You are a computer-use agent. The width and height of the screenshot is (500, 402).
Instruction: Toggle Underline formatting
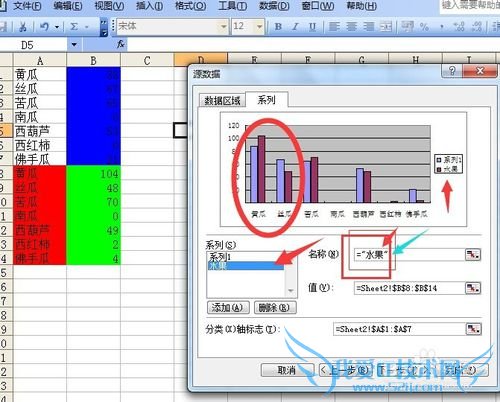tap(312, 26)
